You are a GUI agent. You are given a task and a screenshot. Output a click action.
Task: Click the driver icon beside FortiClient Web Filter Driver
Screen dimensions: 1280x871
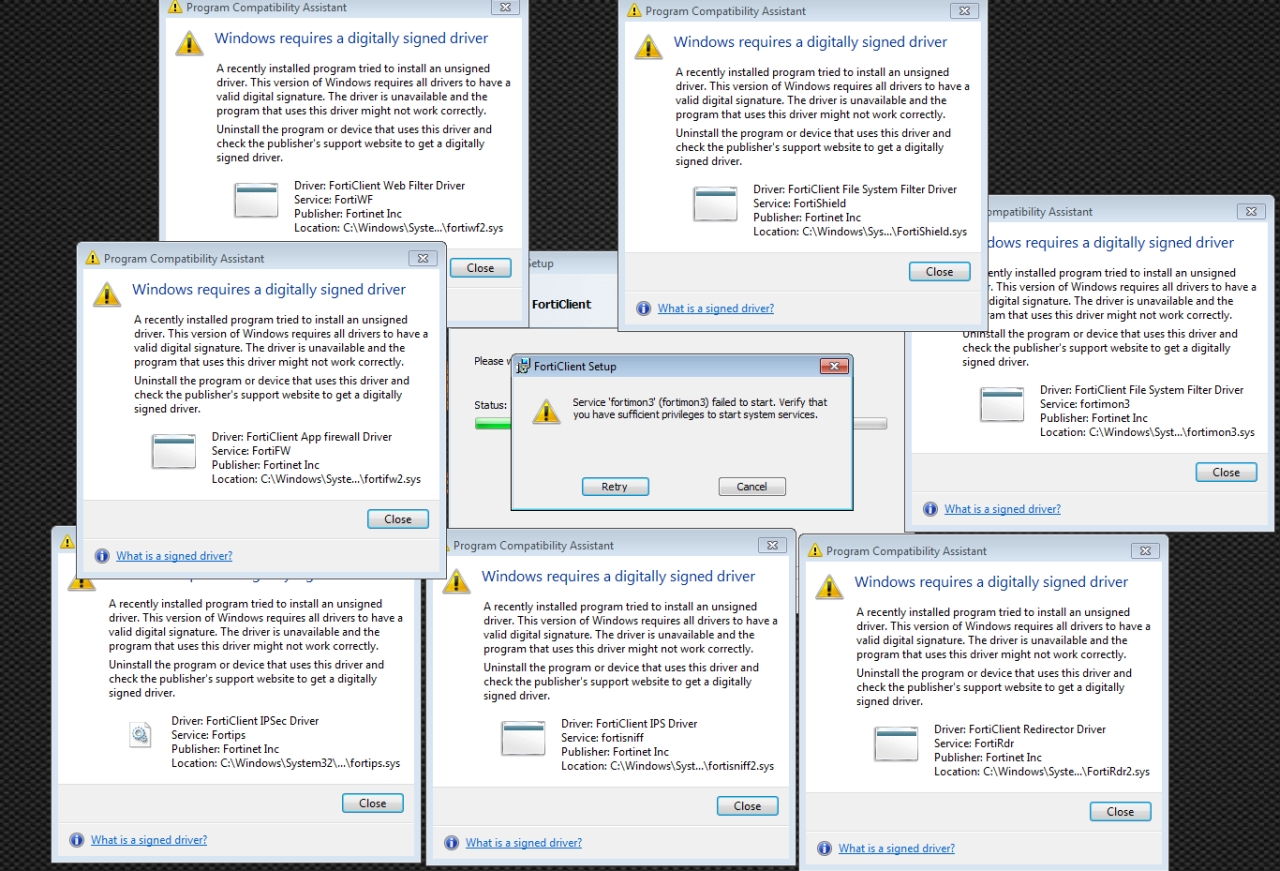pos(256,200)
